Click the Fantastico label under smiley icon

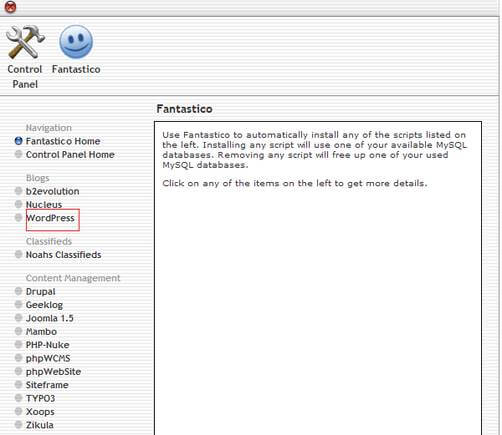point(76,69)
